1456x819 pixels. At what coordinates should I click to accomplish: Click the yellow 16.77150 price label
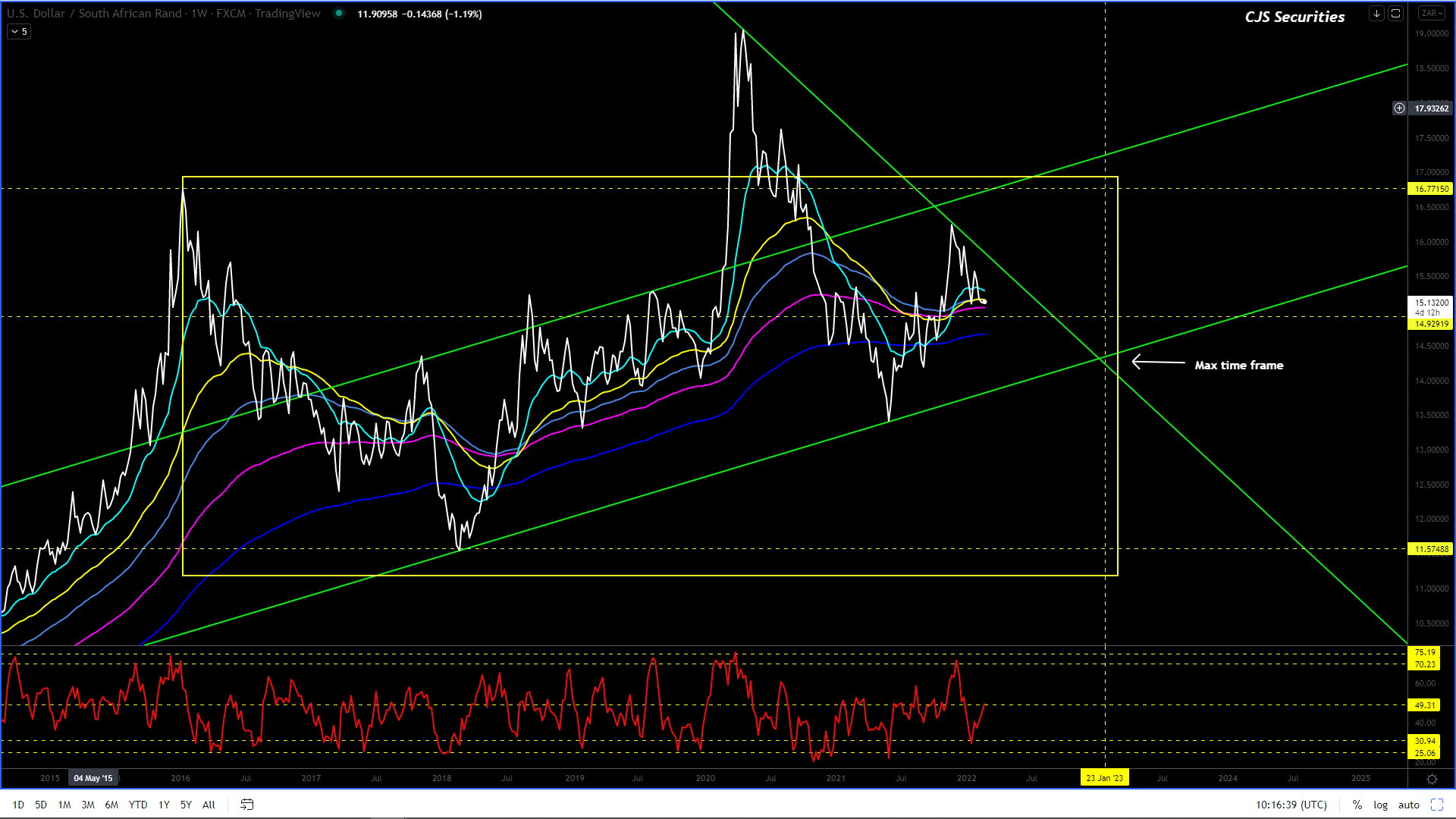pos(1430,189)
